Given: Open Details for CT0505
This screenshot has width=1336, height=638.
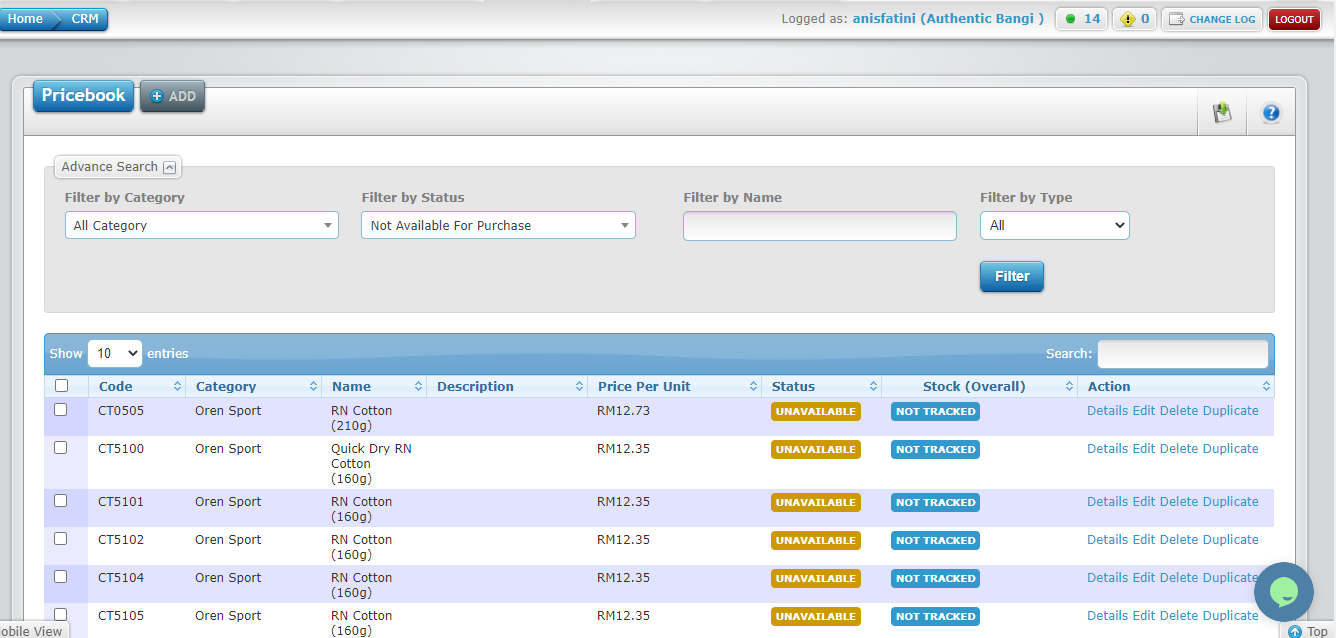Looking at the screenshot, I should pyautogui.click(x=1107, y=411).
